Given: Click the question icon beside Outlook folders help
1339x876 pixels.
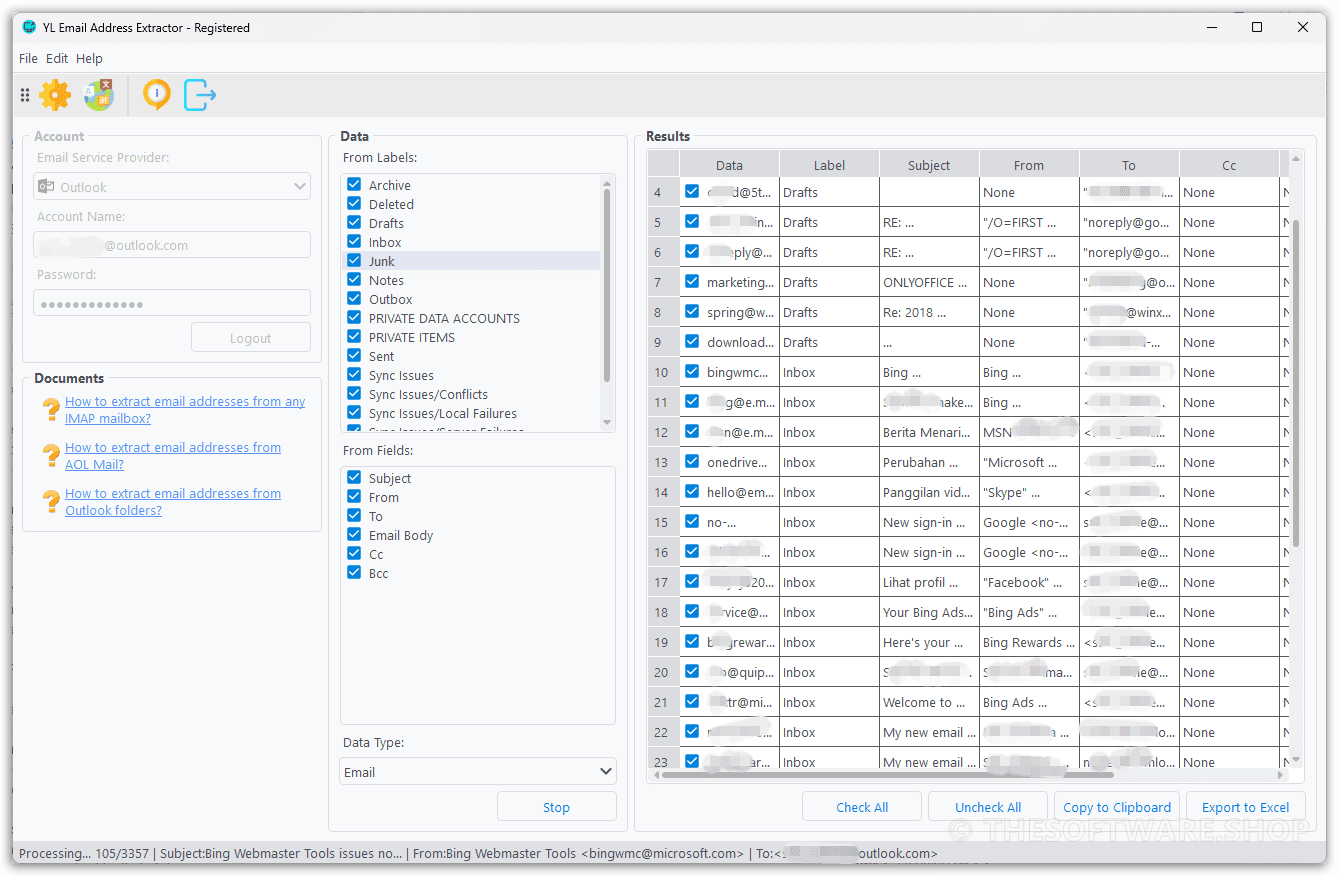Looking at the screenshot, I should tap(51, 502).
